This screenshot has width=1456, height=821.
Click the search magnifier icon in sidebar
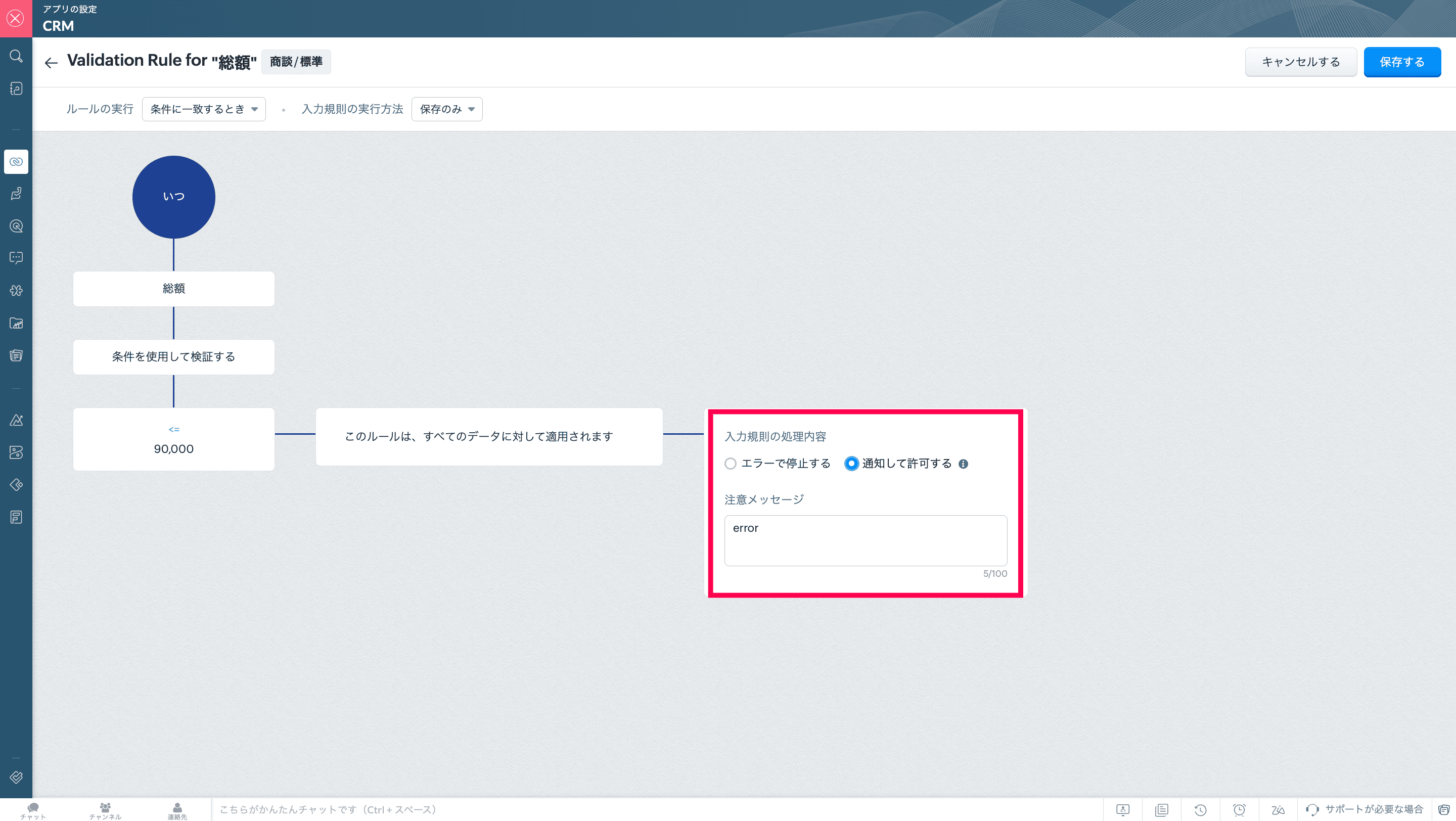(16, 56)
